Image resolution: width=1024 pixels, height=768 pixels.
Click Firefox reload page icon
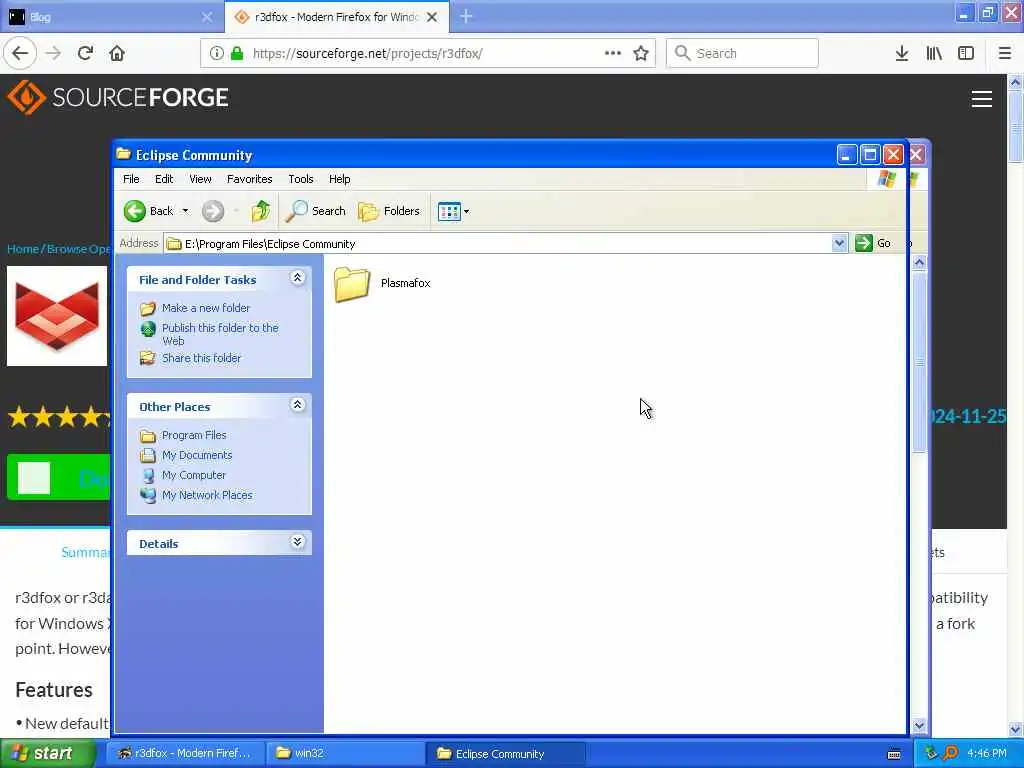coord(85,53)
